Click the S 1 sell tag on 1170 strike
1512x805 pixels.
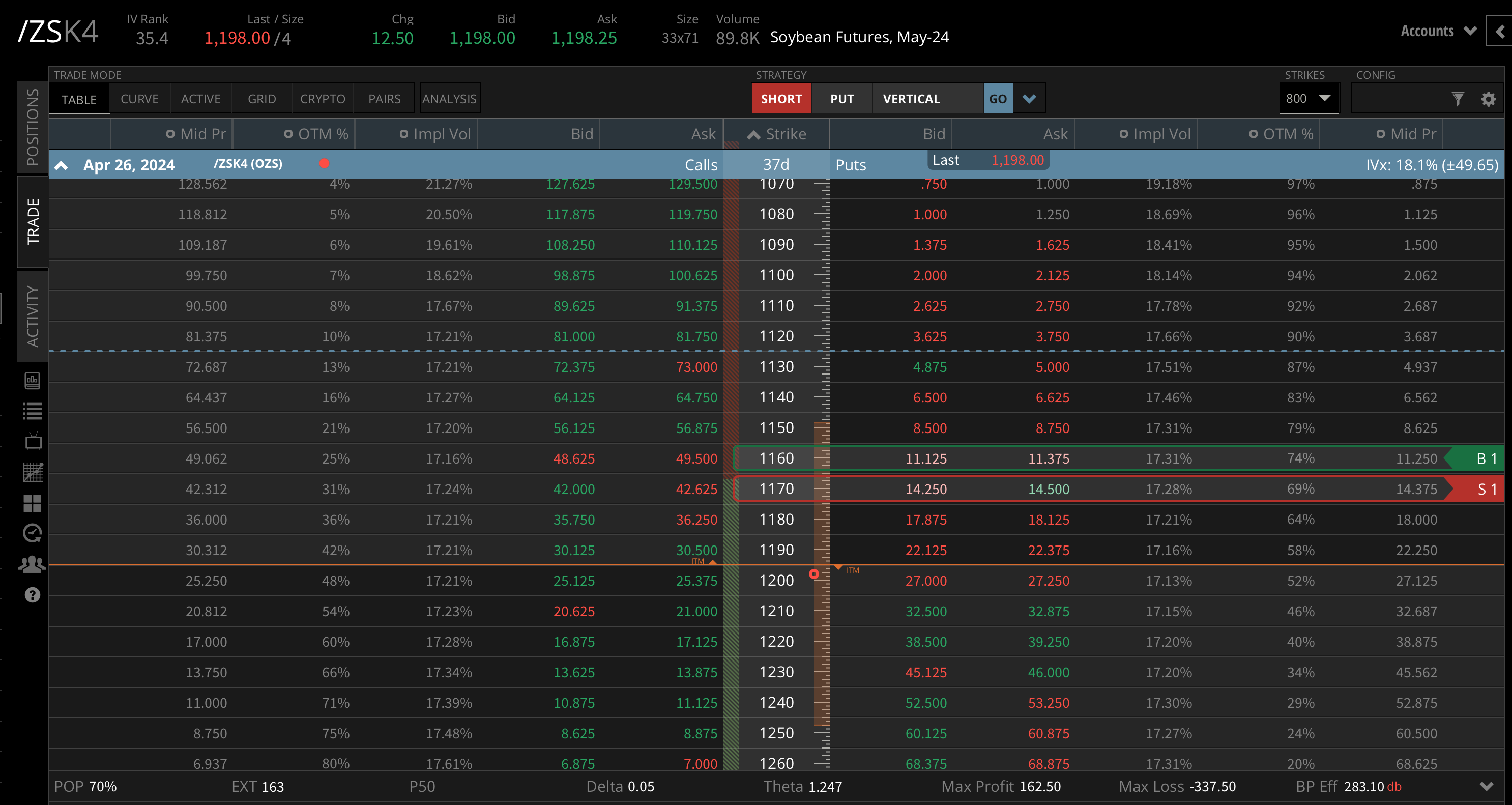tap(1486, 489)
